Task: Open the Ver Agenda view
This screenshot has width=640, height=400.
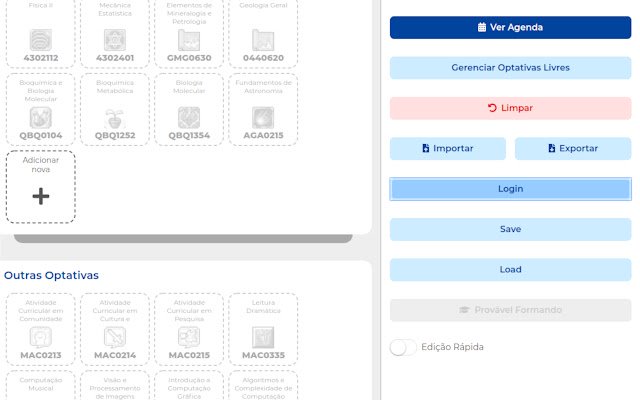Action: coord(510,27)
